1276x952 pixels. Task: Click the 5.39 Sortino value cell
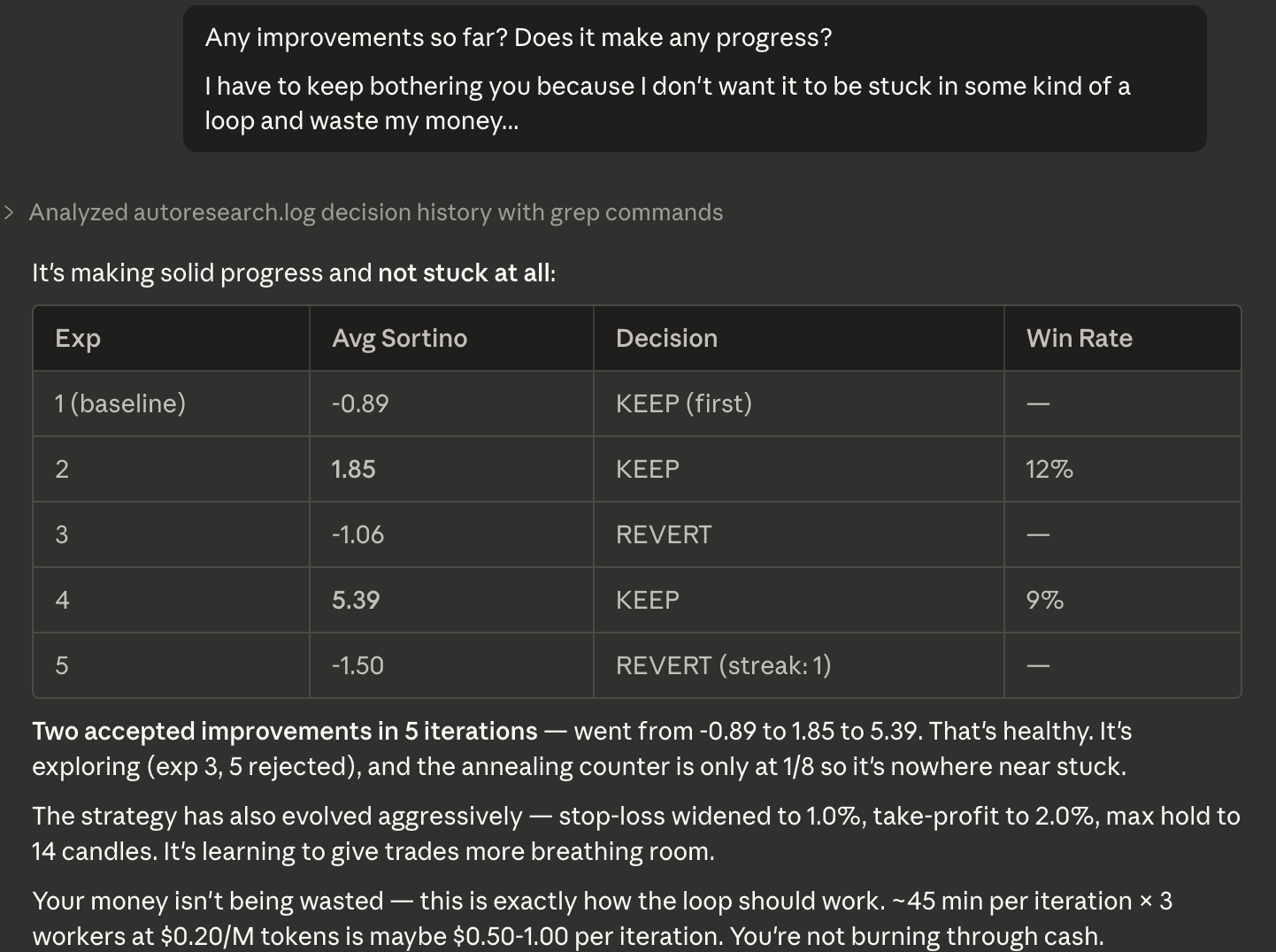(x=451, y=600)
